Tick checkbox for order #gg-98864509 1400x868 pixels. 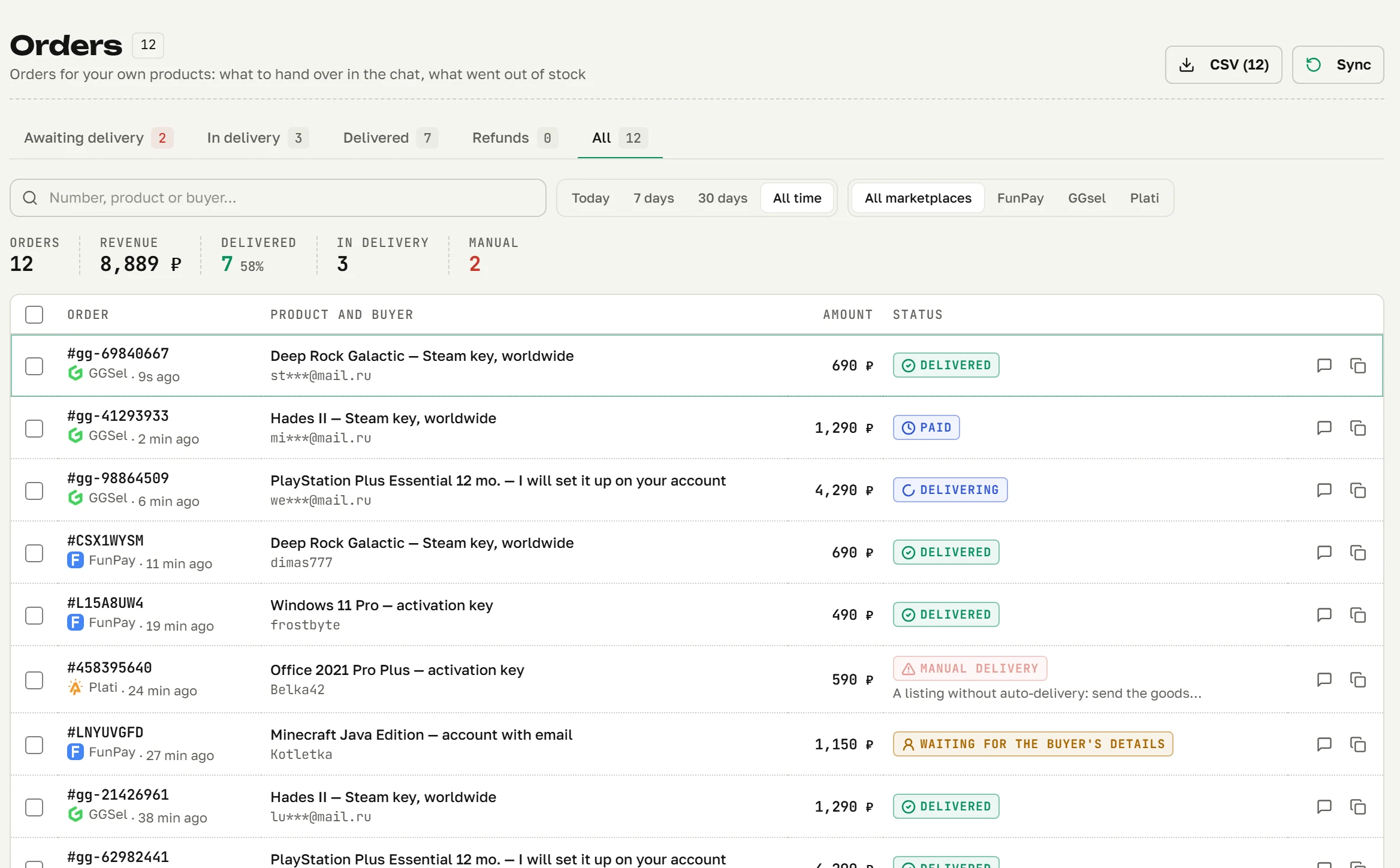(x=34, y=491)
